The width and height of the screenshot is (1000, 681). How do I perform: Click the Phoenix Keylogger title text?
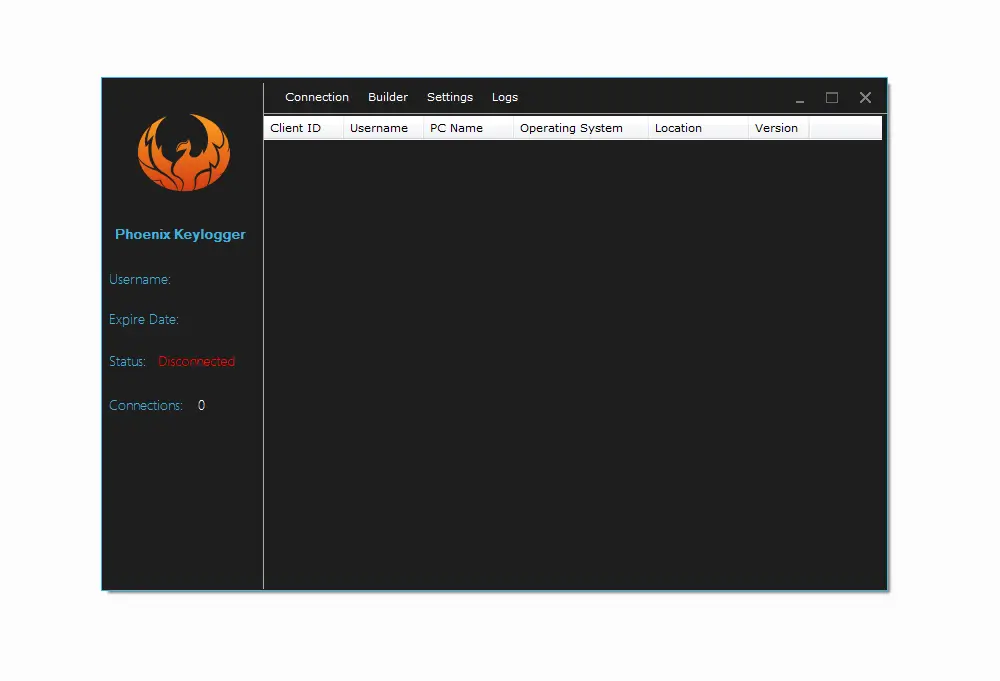[x=180, y=234]
